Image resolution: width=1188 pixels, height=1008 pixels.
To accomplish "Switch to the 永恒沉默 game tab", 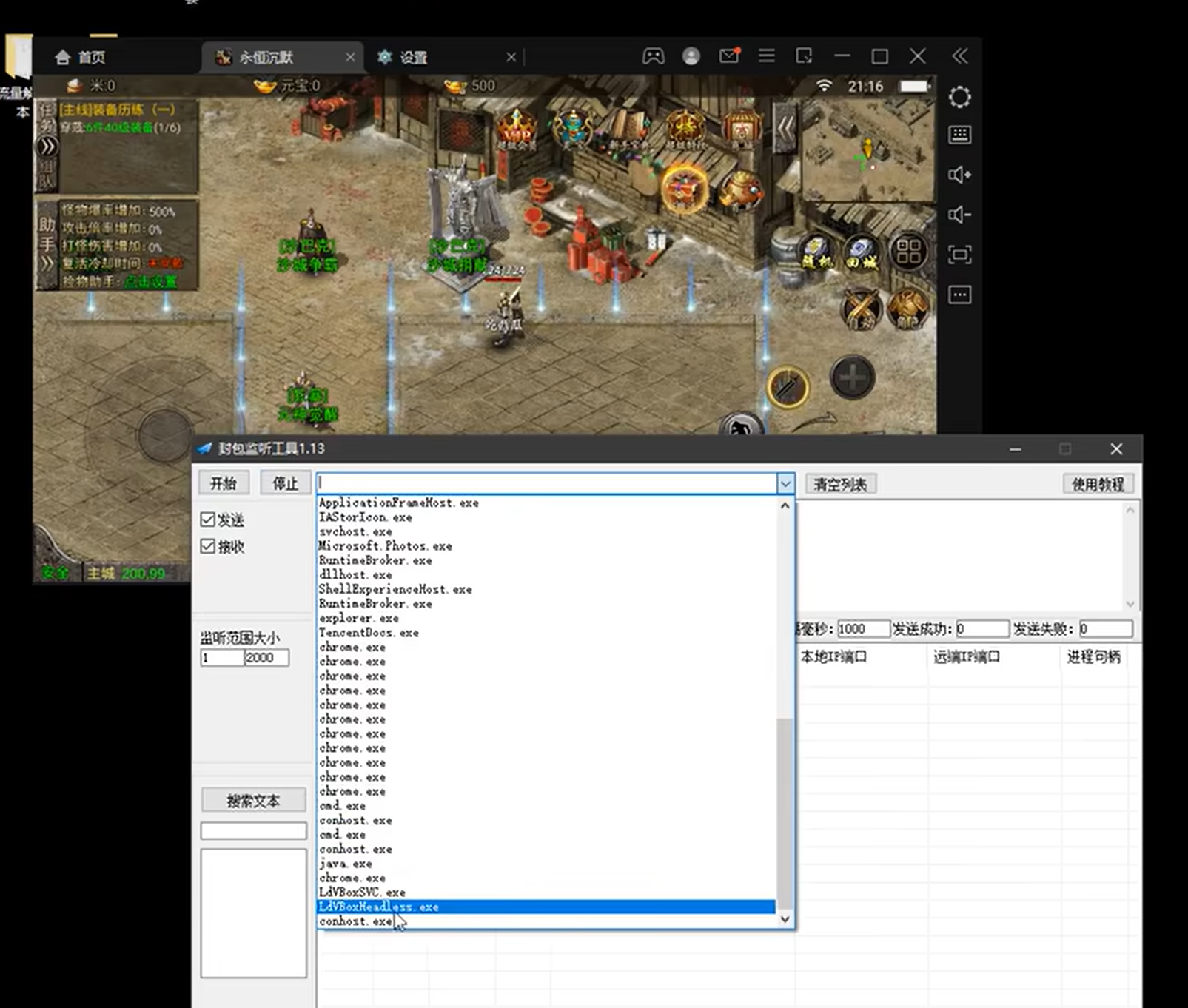I will pos(283,57).
